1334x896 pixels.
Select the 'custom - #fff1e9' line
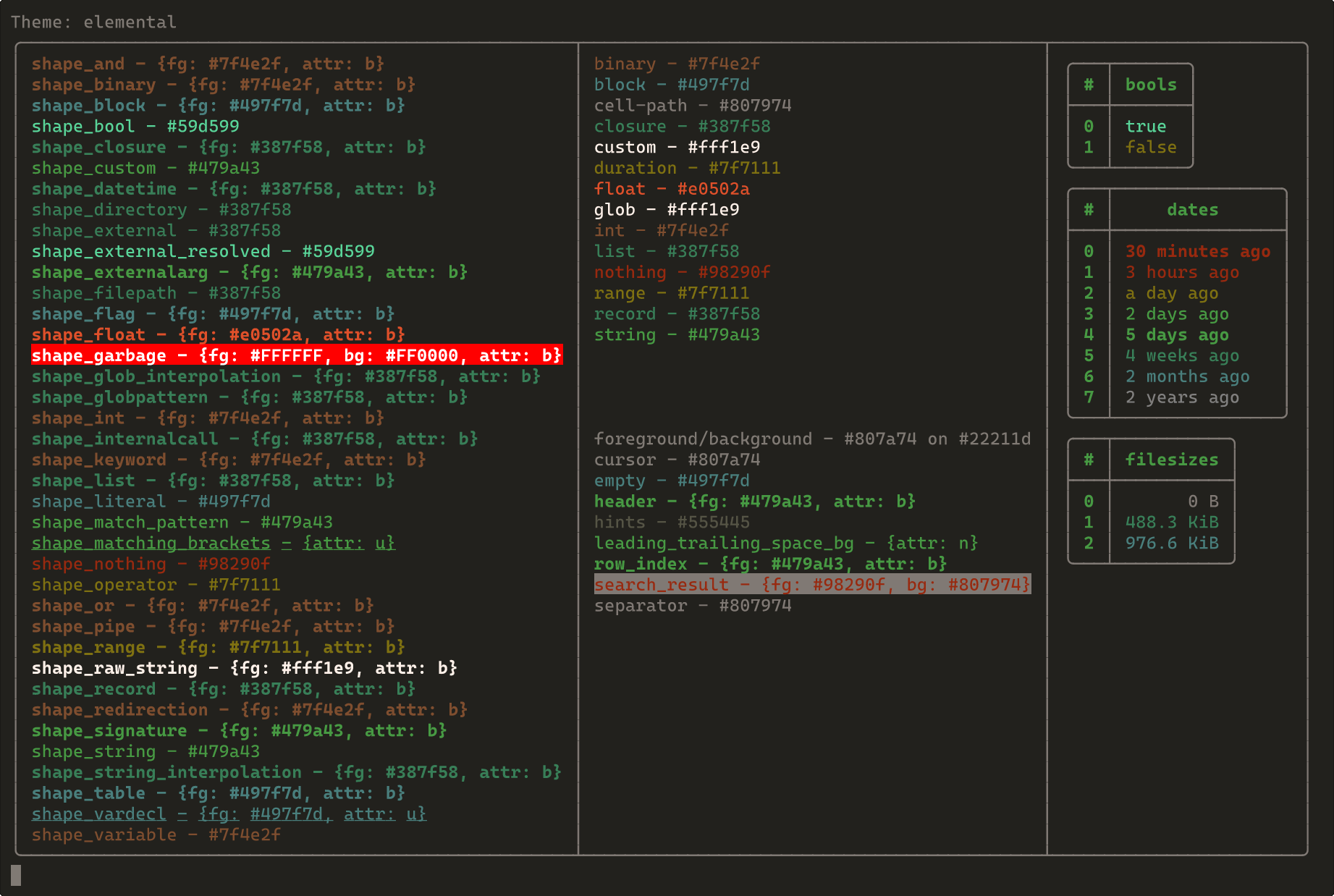(x=677, y=148)
